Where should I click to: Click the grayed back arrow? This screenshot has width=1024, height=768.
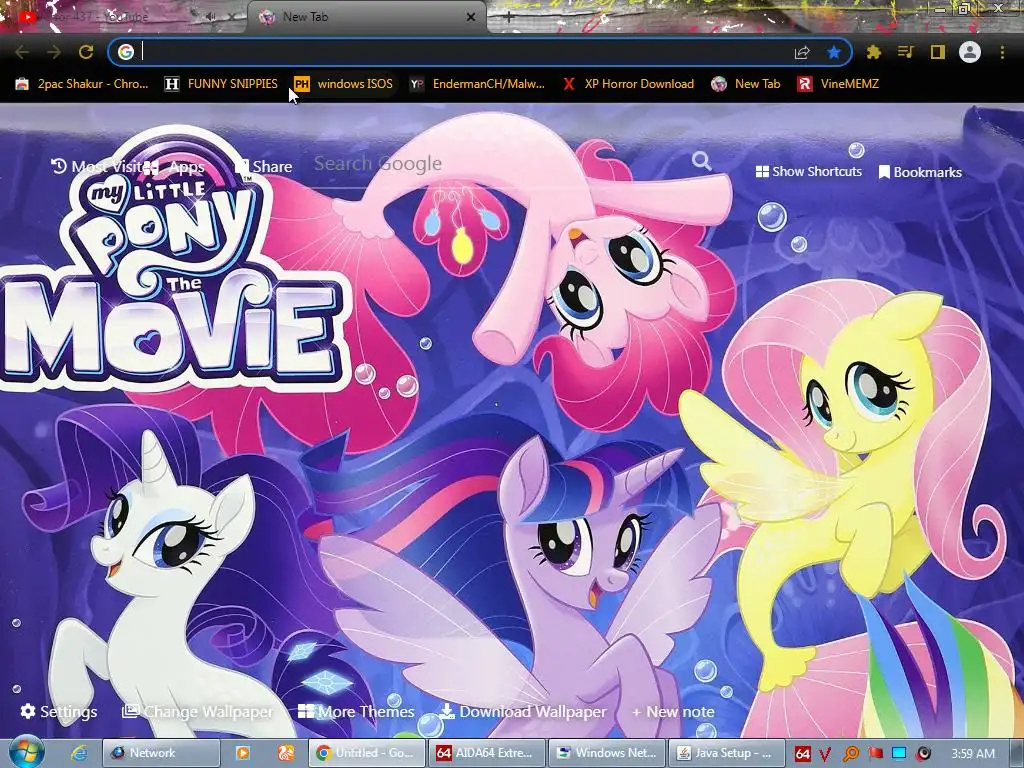point(22,52)
